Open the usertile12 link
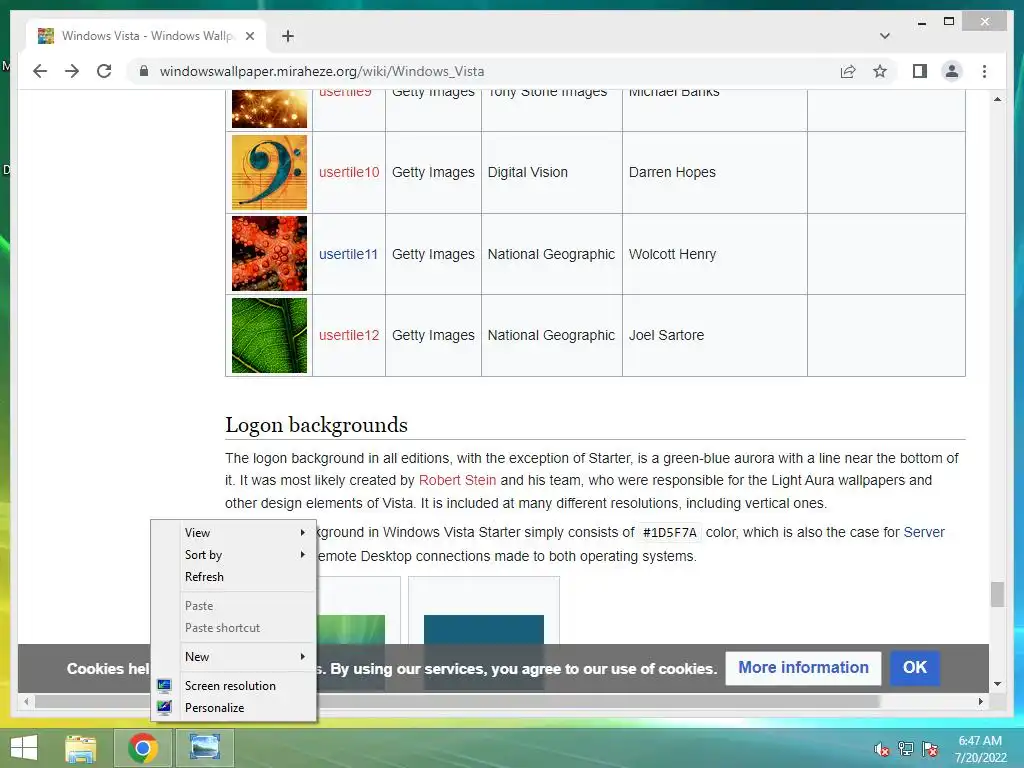The height and width of the screenshot is (768, 1024). click(349, 335)
